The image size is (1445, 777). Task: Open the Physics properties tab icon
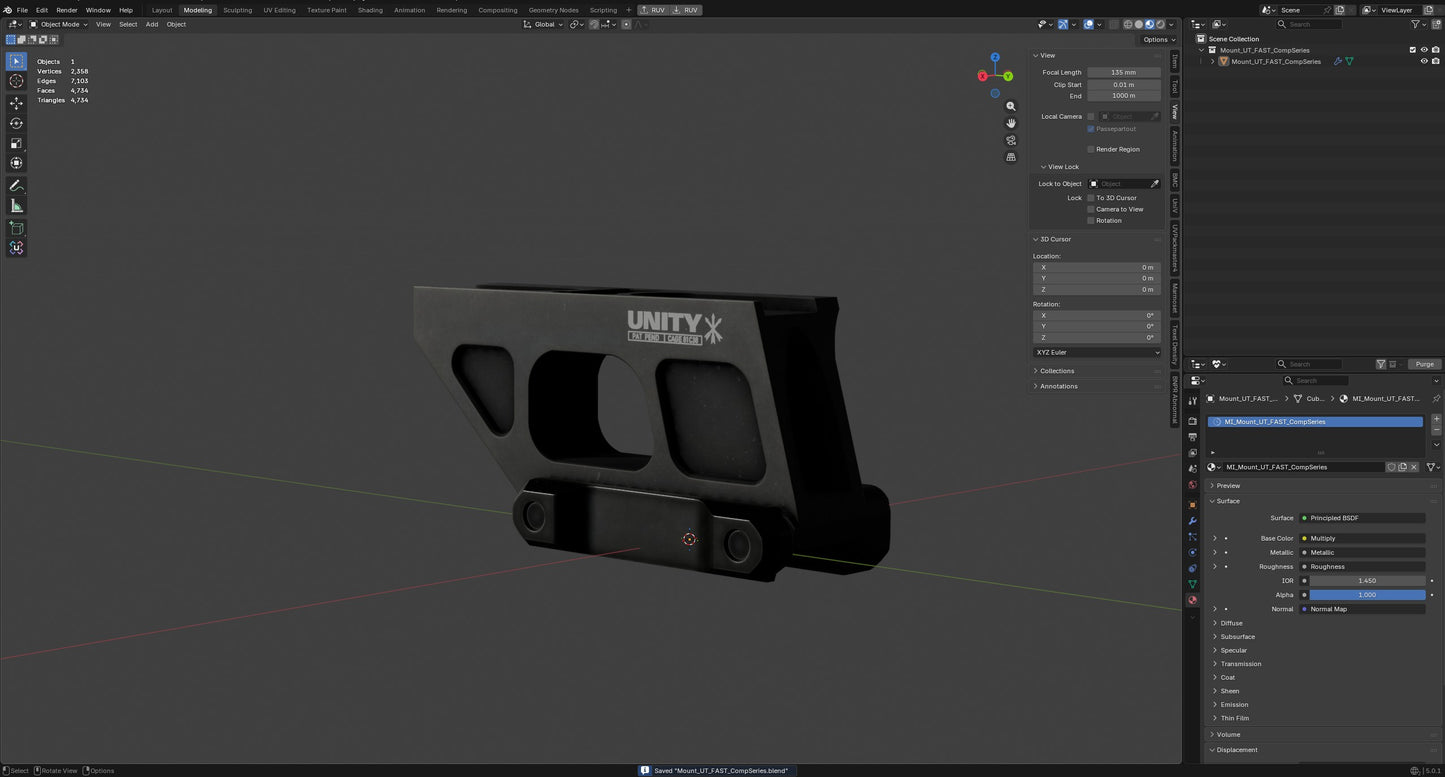click(1192, 552)
